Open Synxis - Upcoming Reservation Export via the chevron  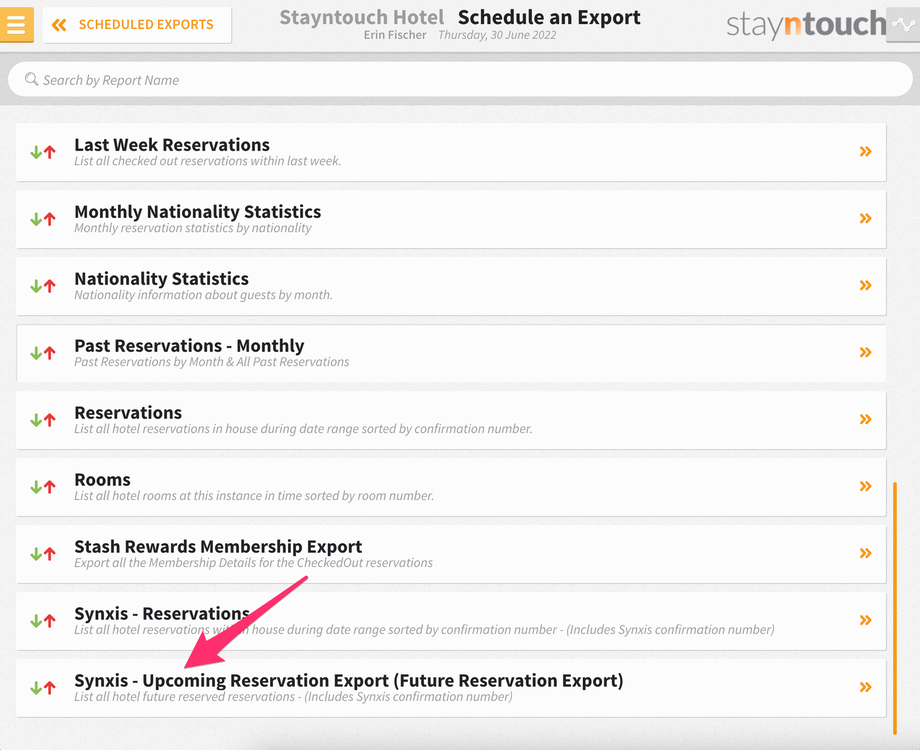click(x=865, y=687)
